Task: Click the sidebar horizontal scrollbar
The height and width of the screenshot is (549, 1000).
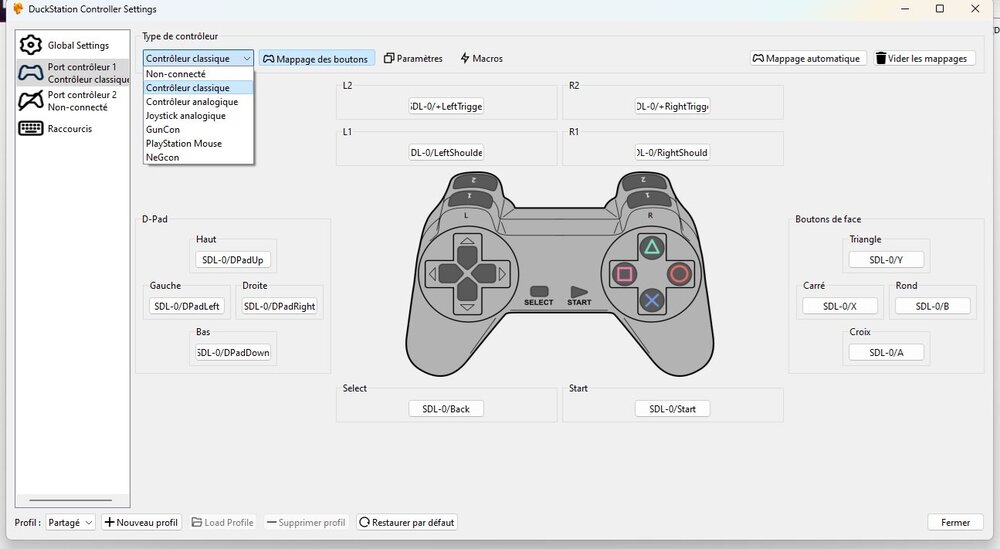Action: 70,500
